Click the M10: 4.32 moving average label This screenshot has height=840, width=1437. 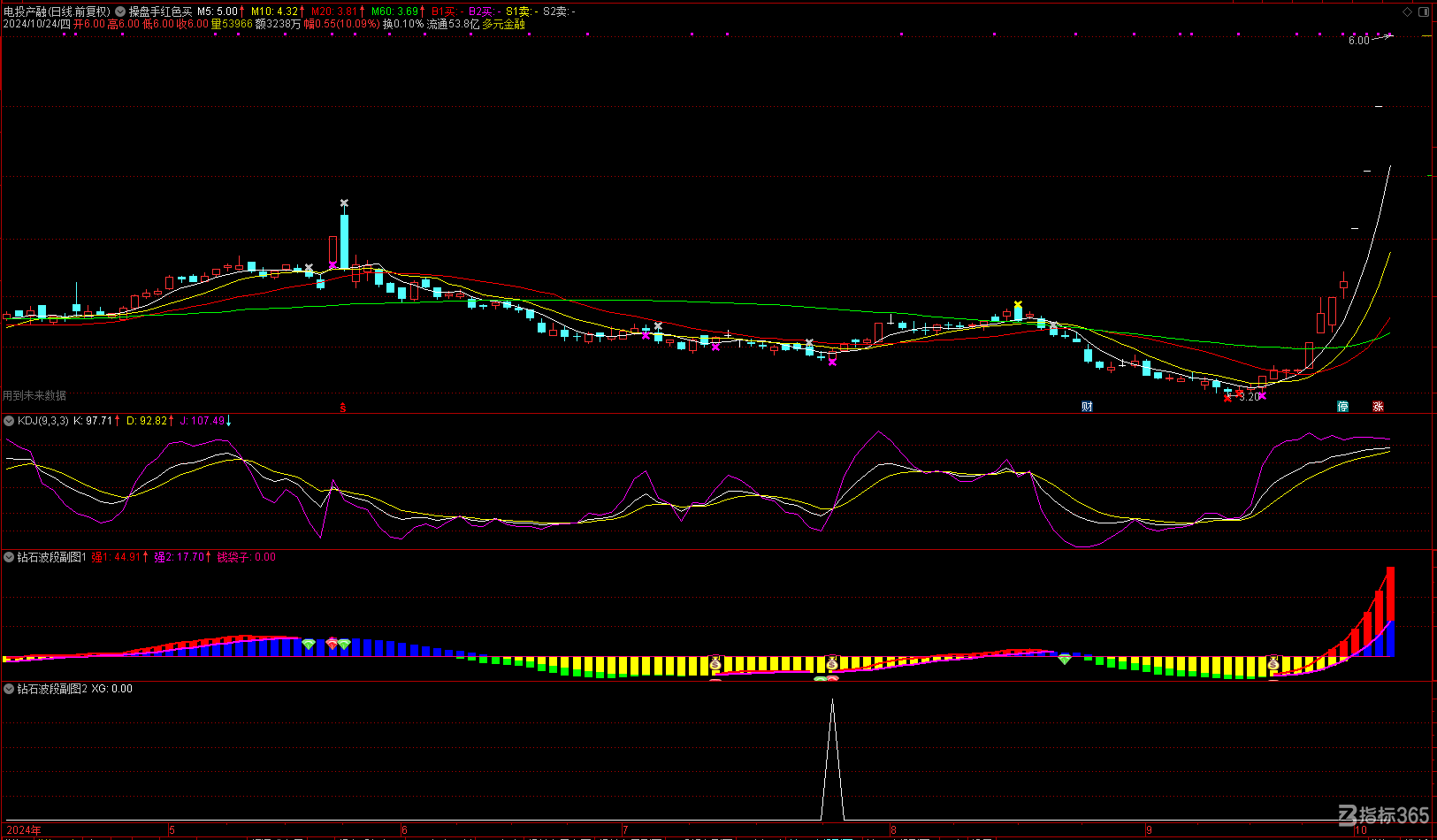275,11
